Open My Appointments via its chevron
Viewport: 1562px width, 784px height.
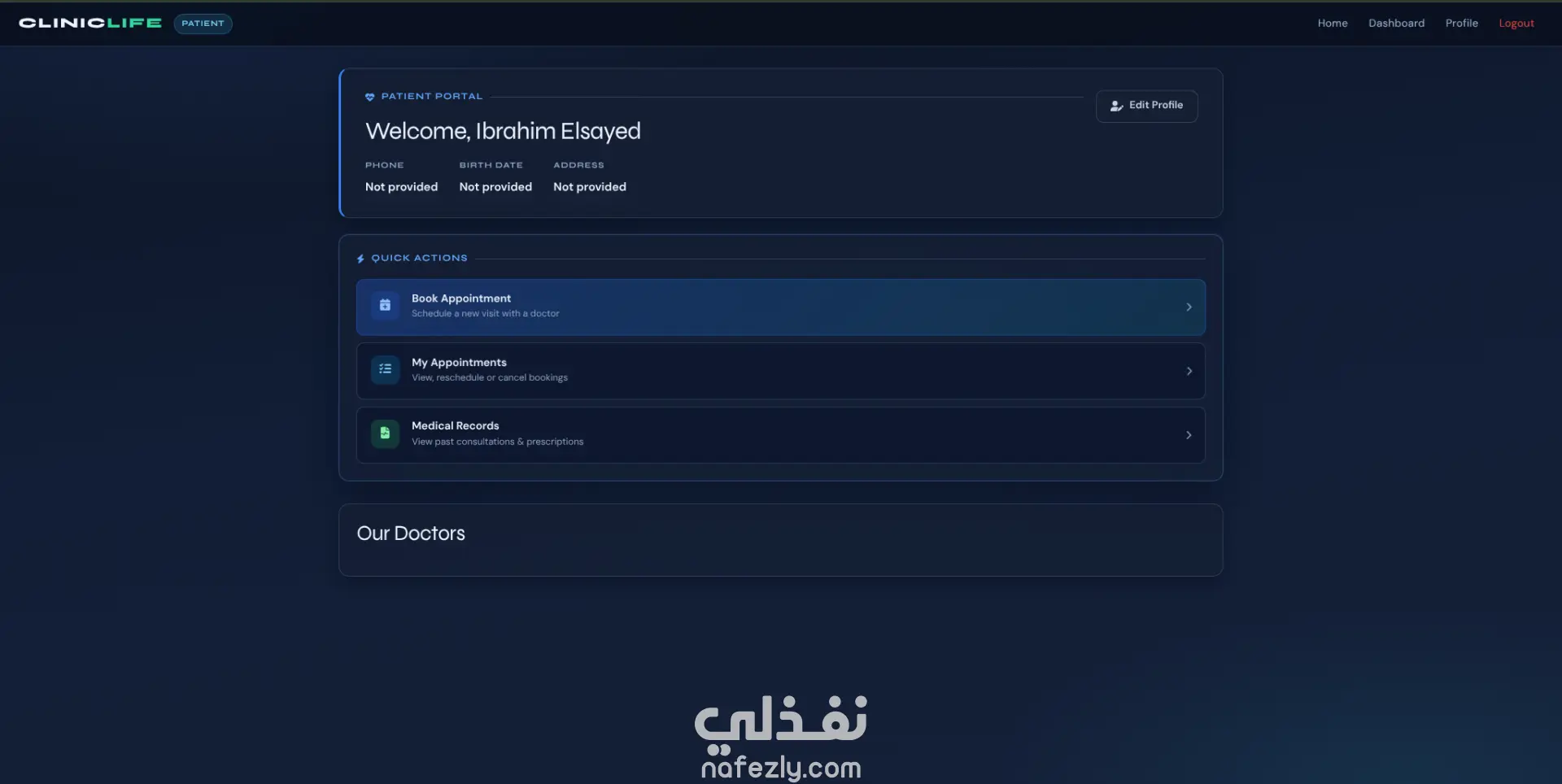click(x=1189, y=371)
